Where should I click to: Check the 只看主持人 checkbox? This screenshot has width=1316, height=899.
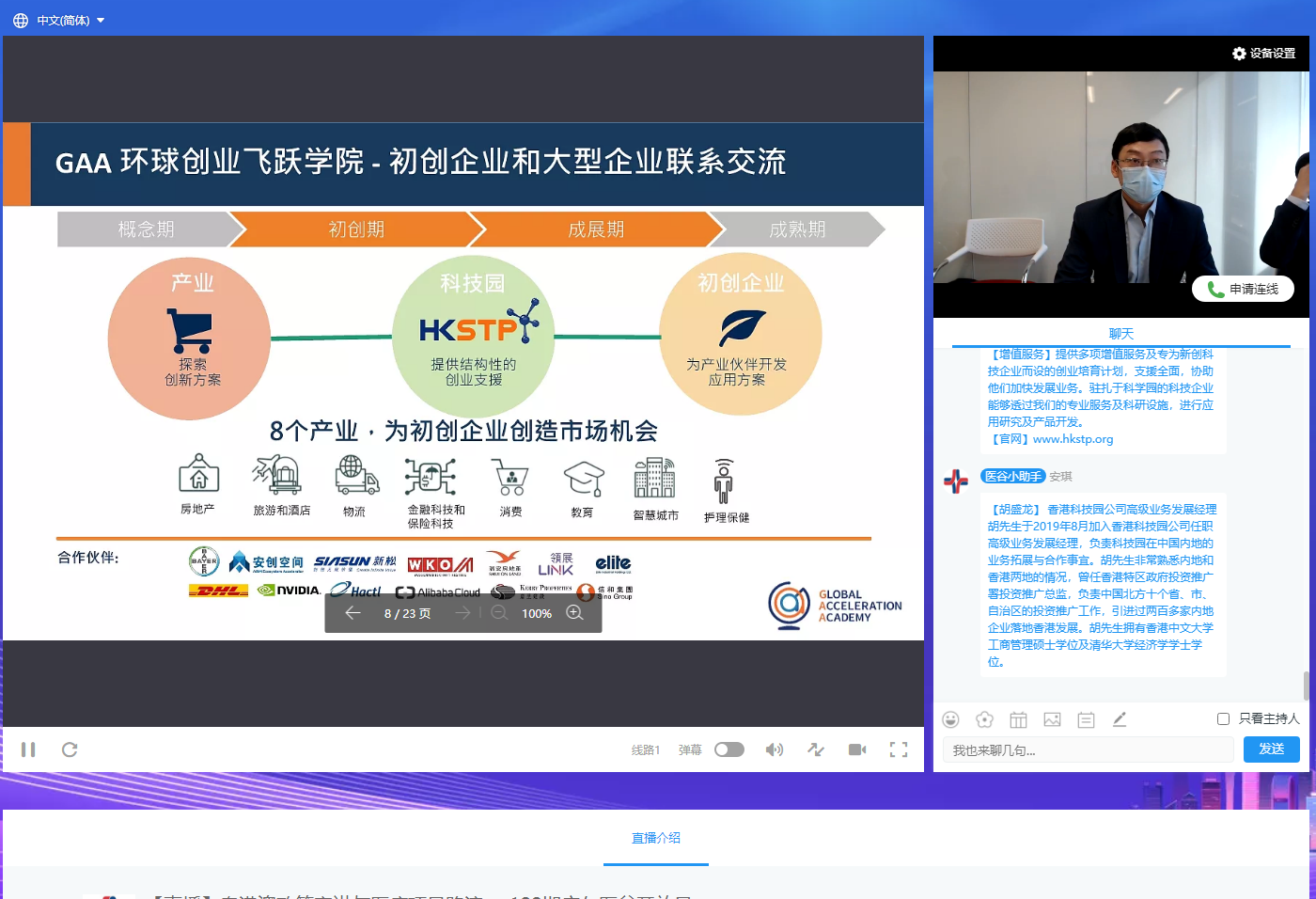(x=1223, y=718)
